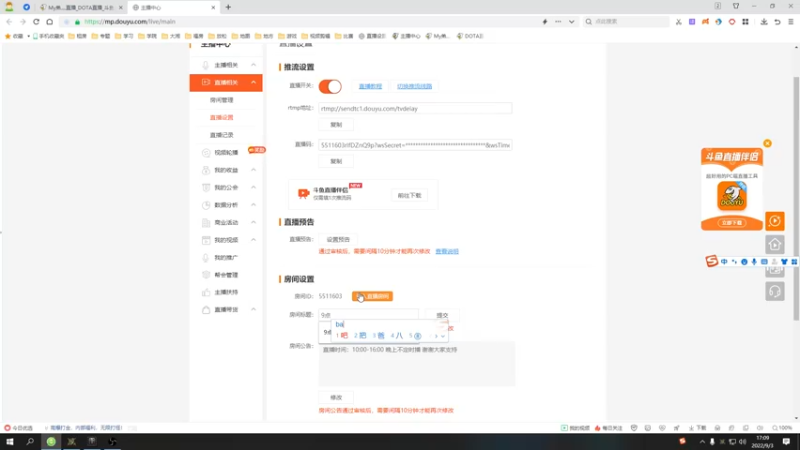Click the microphone icon on the Sogou bar
The width and height of the screenshot is (800, 450).
click(x=754, y=262)
